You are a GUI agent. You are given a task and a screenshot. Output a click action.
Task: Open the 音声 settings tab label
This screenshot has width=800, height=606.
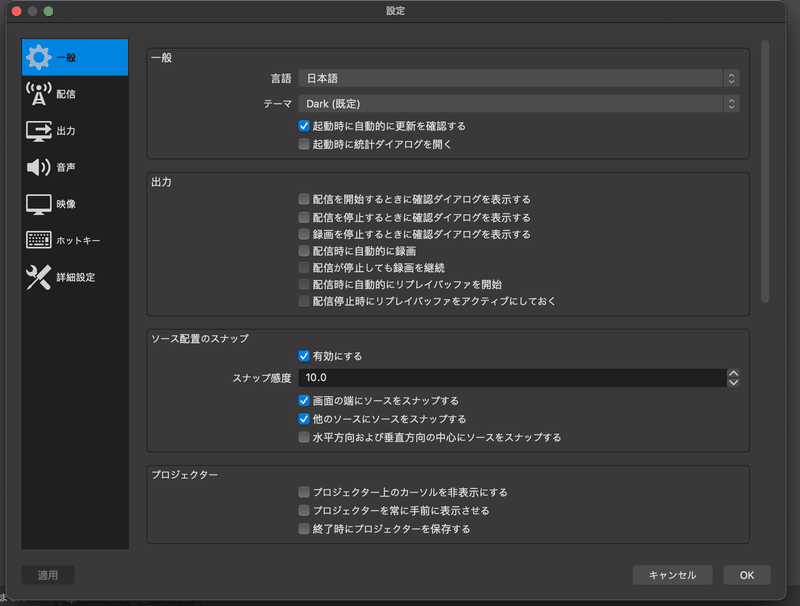pos(66,167)
